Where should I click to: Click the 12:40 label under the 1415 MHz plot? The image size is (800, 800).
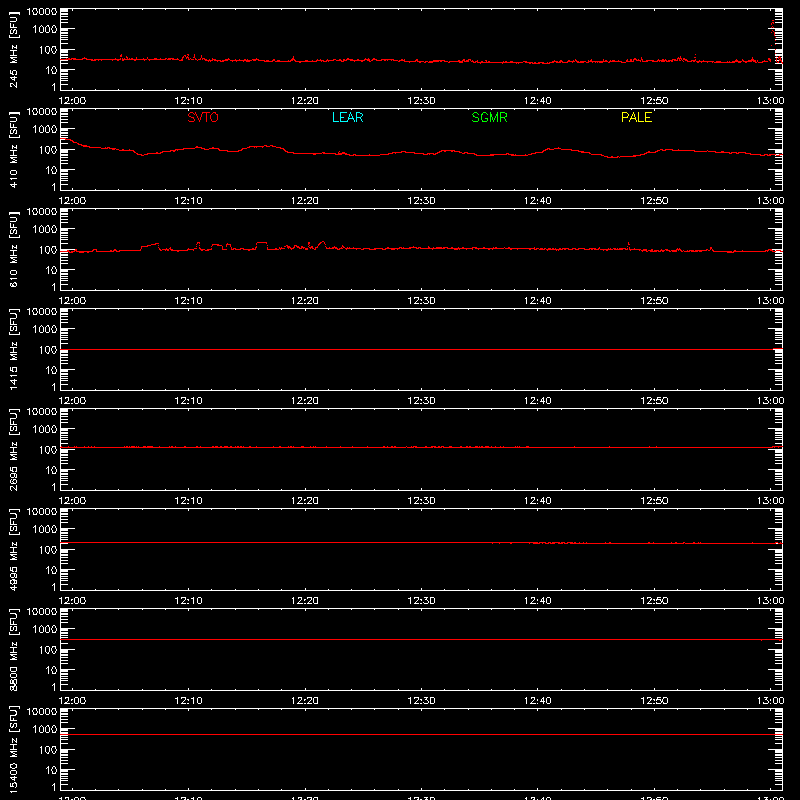tap(538, 401)
